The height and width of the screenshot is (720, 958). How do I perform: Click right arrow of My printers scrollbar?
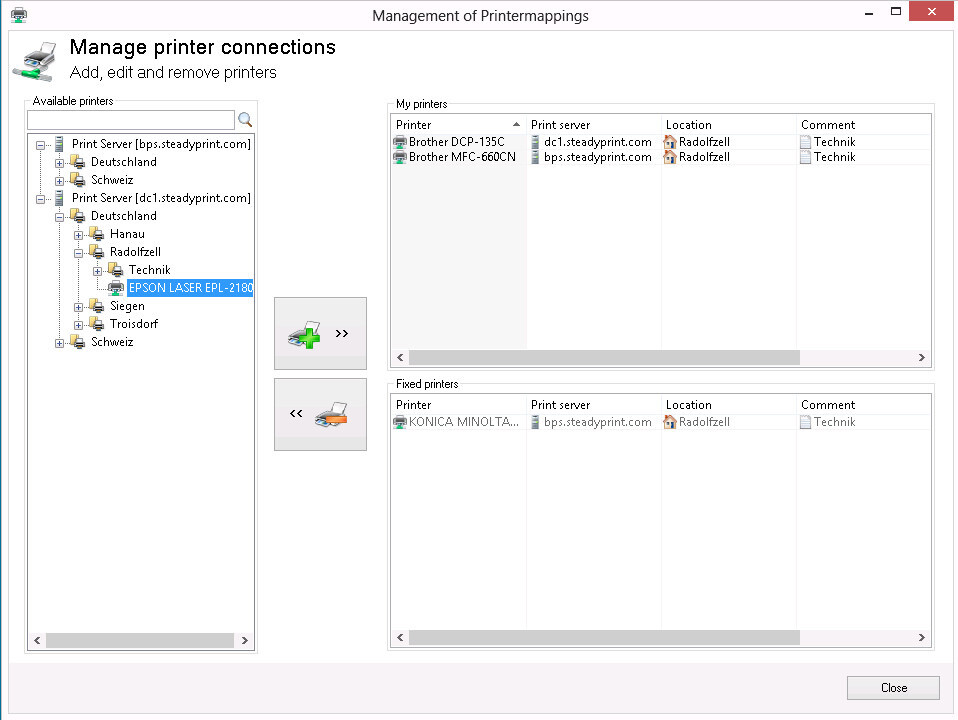[x=922, y=358]
